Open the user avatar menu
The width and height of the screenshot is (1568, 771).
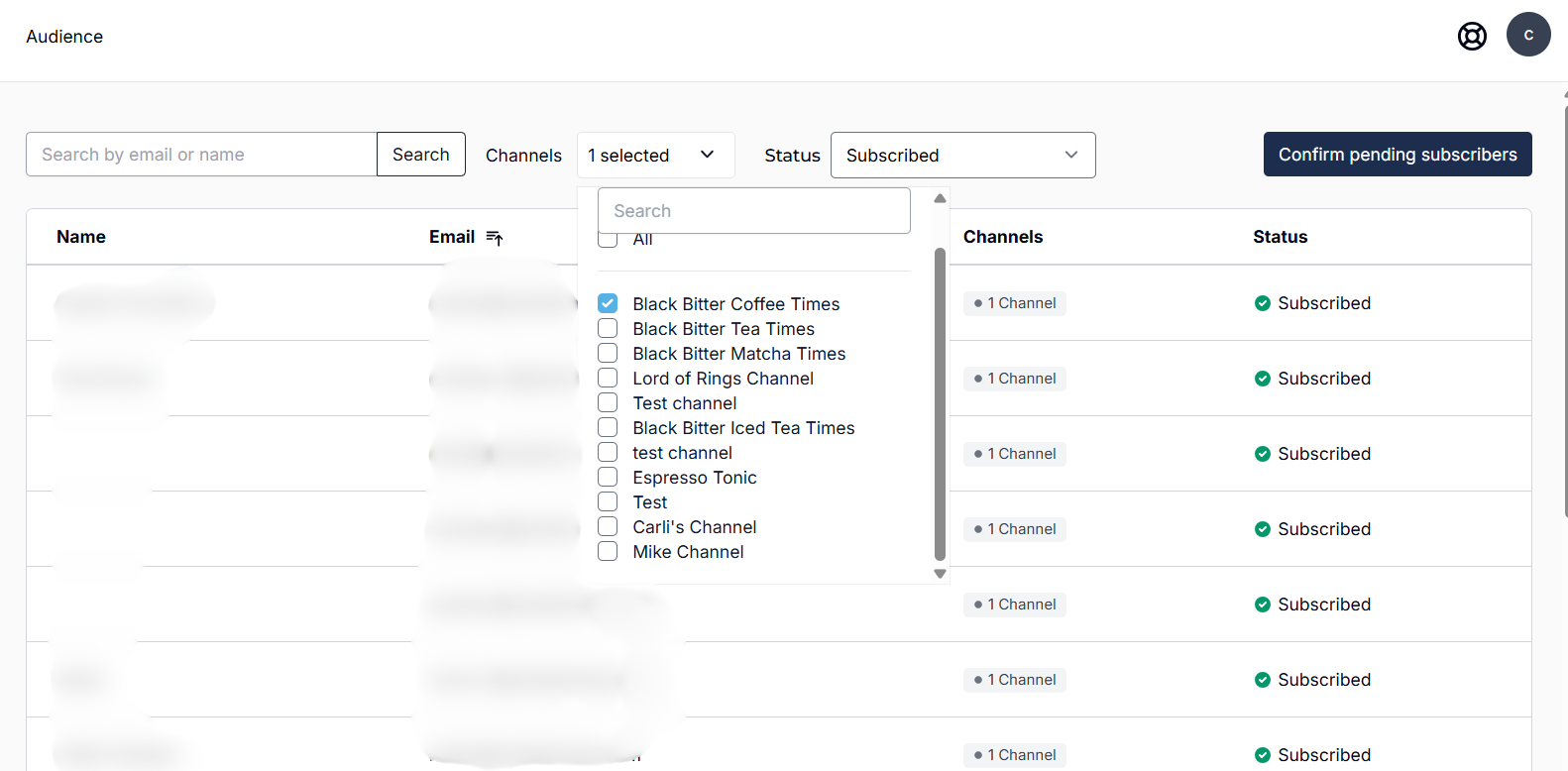click(1528, 35)
